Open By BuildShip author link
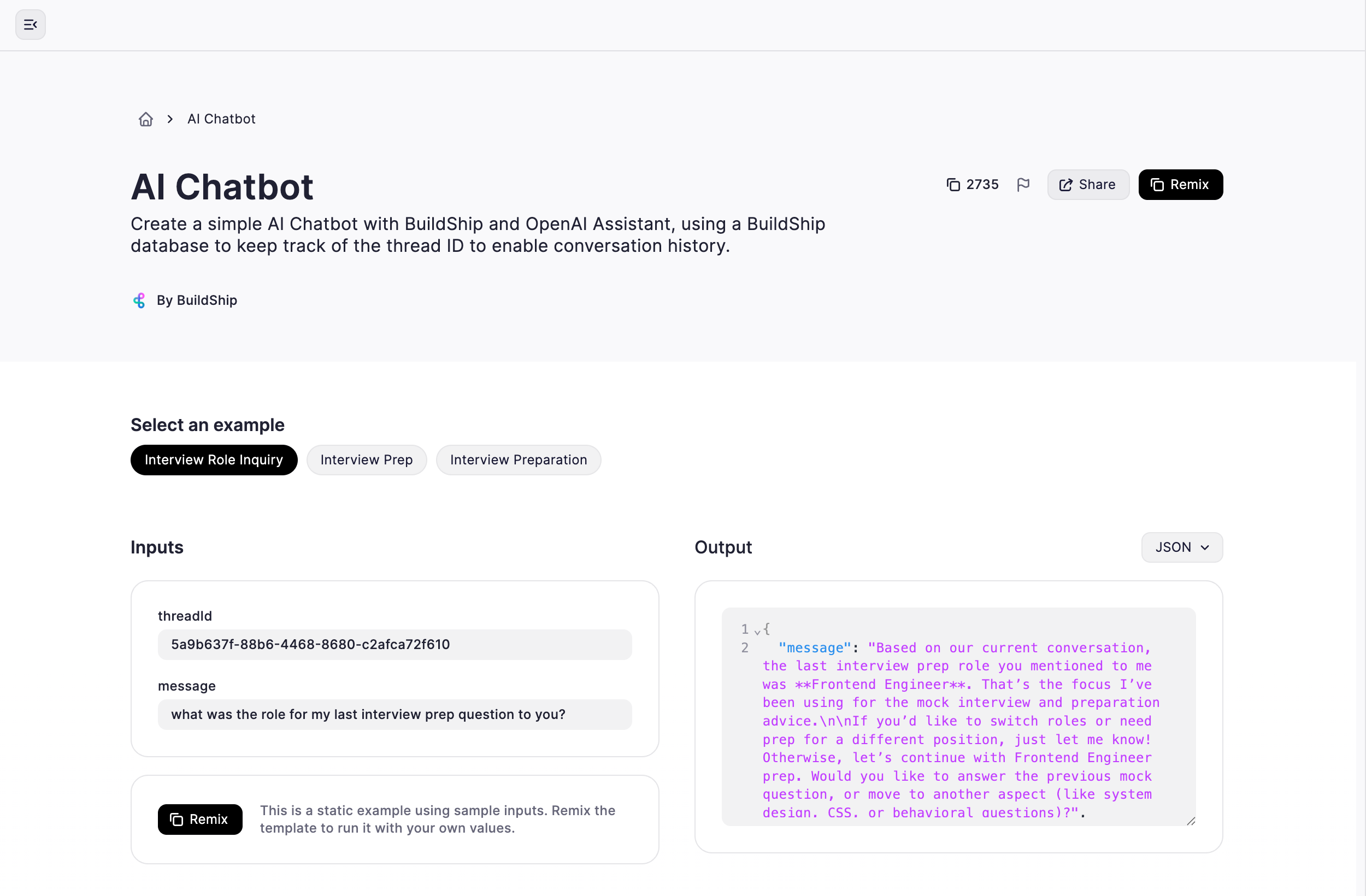 (x=197, y=300)
